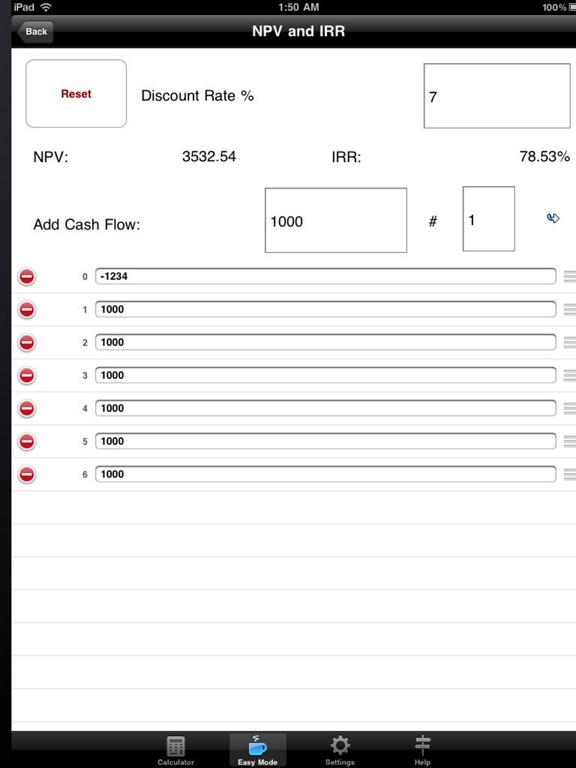Open the Help tab

point(422,750)
